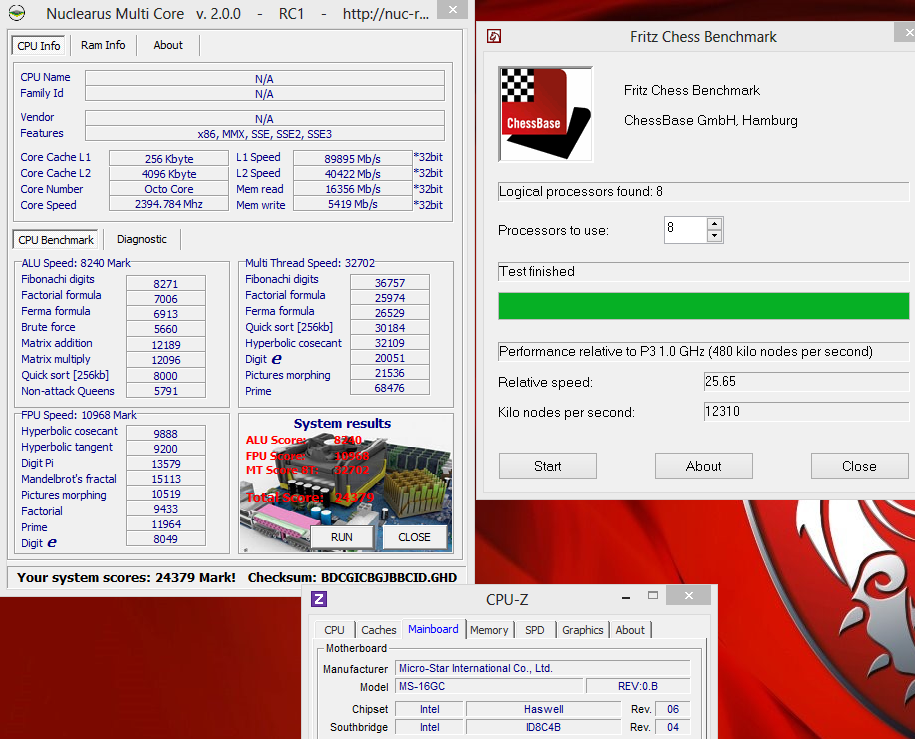Viewport: 915px width, 739px height.
Task: Click Mem read value 16356 Mb/s
Action: (352, 189)
